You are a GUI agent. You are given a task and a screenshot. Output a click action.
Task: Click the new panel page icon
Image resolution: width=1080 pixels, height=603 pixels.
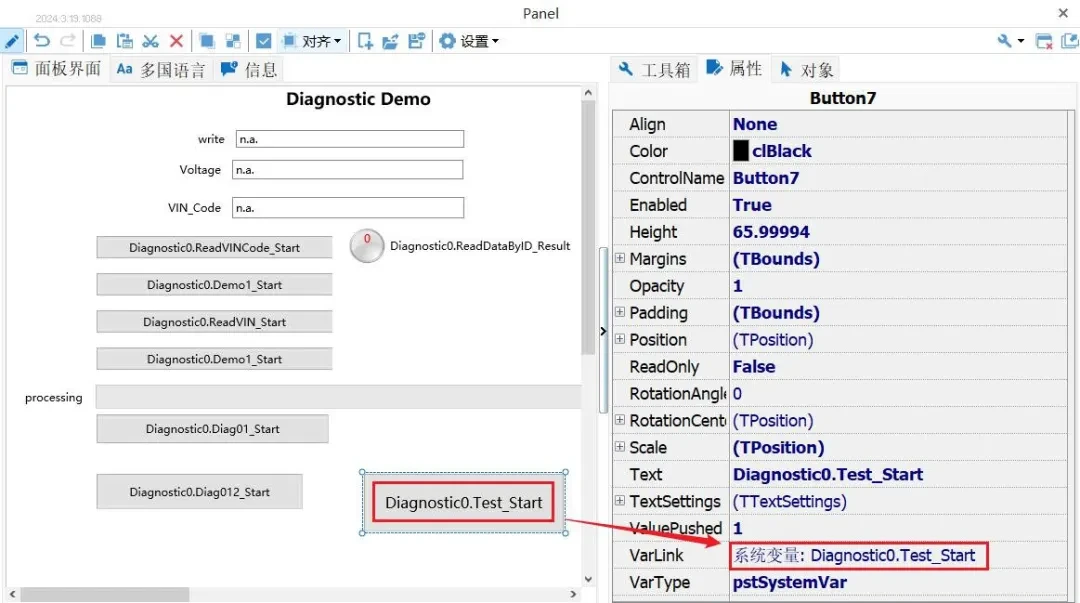pos(365,41)
